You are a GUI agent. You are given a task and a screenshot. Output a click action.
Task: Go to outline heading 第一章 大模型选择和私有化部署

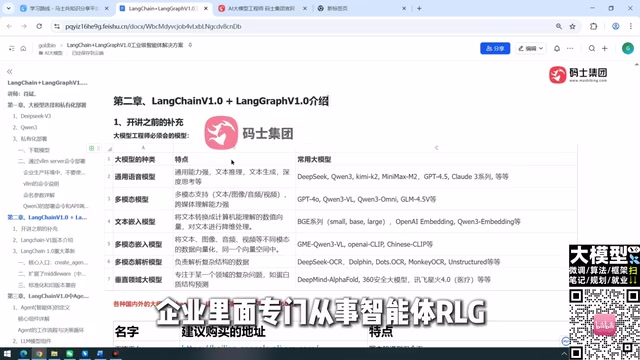pyautogui.click(x=47, y=105)
